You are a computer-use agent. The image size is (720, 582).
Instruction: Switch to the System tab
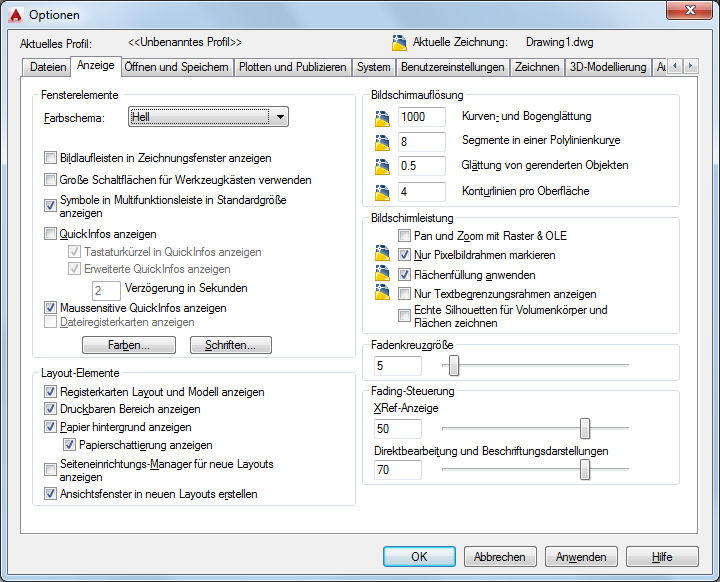373,67
